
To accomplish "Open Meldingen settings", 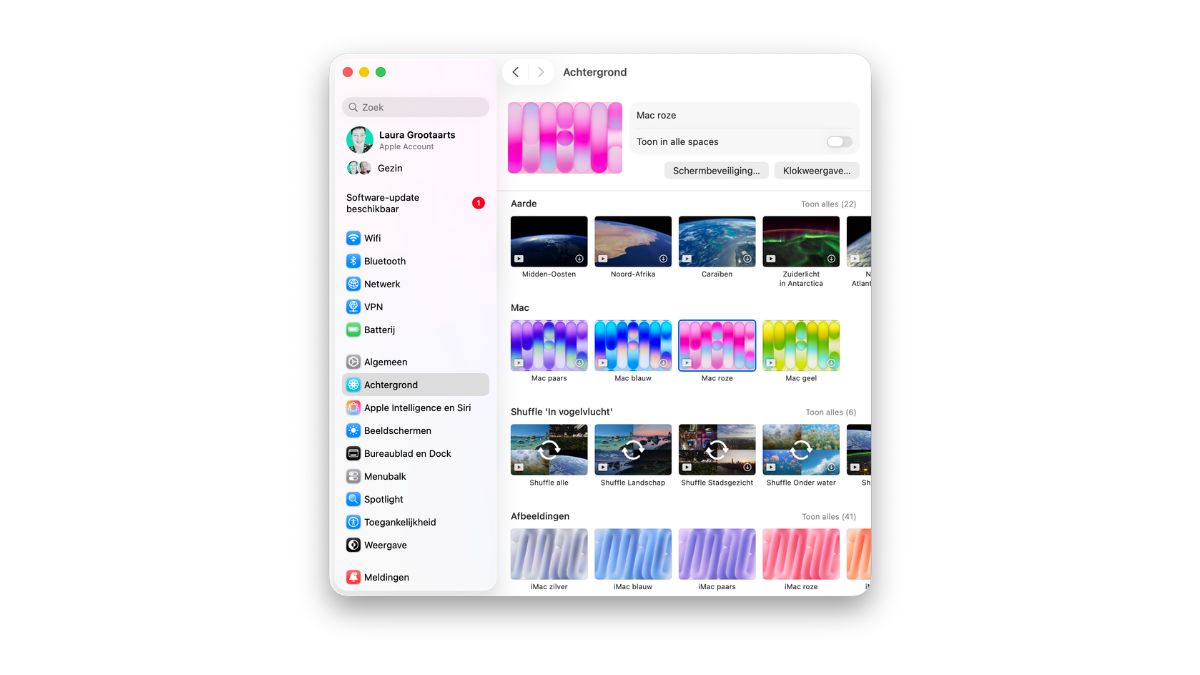I will tap(386, 577).
